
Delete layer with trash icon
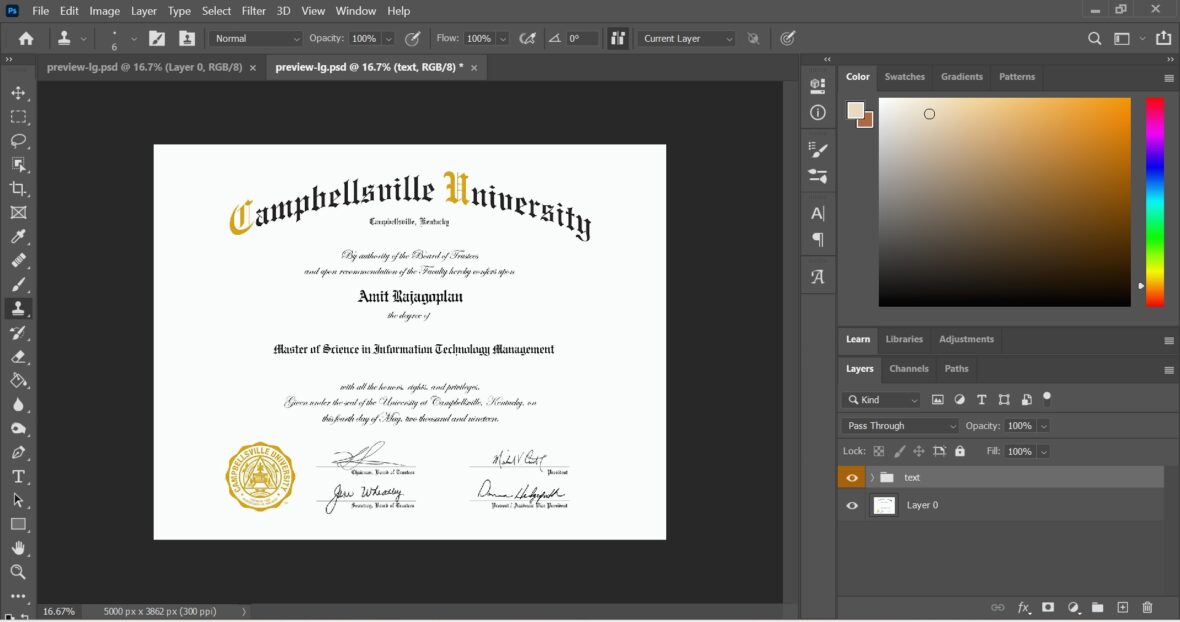click(x=1147, y=607)
